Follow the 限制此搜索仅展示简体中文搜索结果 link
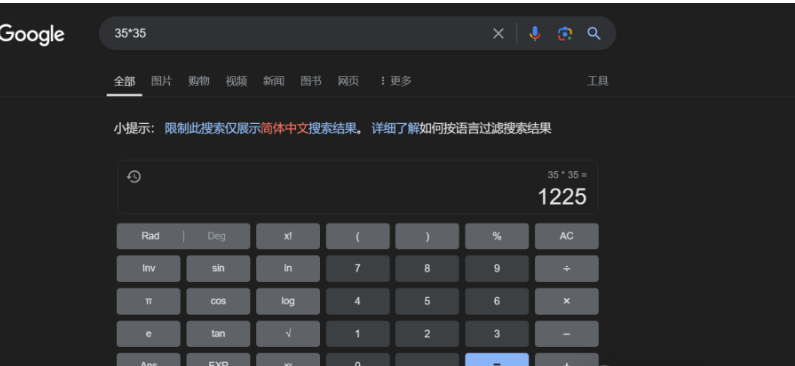795x366 pixels. [261, 128]
